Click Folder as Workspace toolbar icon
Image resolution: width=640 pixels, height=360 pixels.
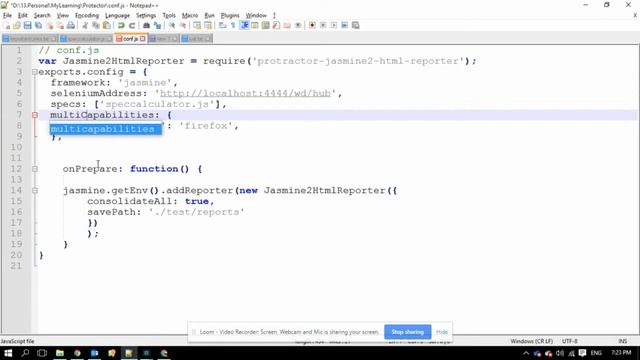coord(287,25)
